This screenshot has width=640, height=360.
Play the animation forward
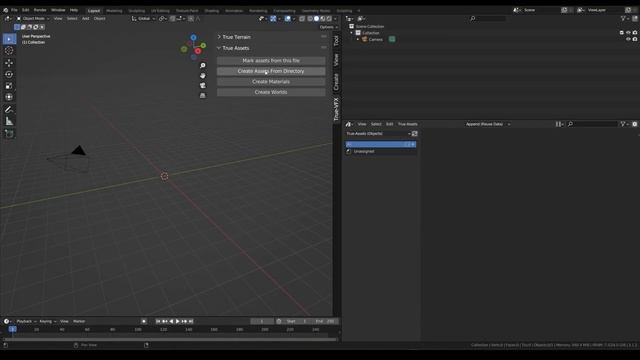tap(178, 321)
